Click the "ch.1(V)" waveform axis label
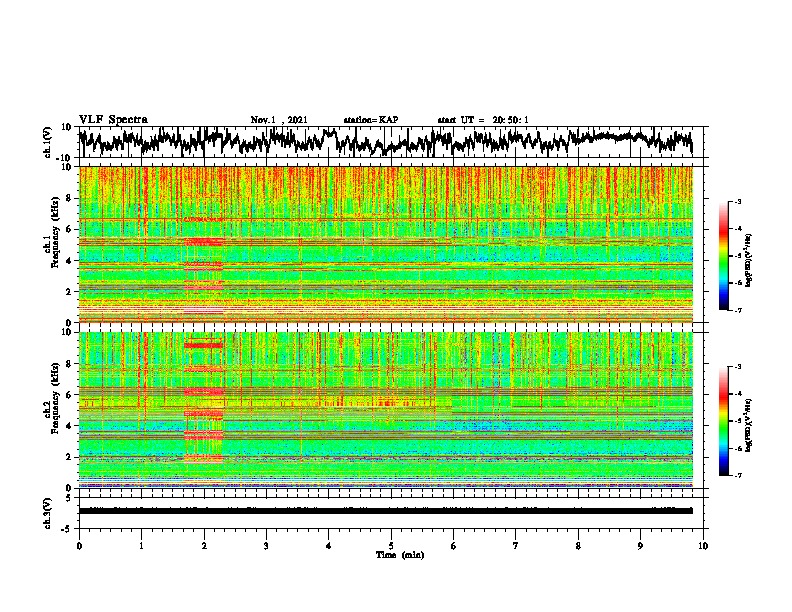Screen dimensions: 792x612 pyautogui.click(x=48, y=142)
